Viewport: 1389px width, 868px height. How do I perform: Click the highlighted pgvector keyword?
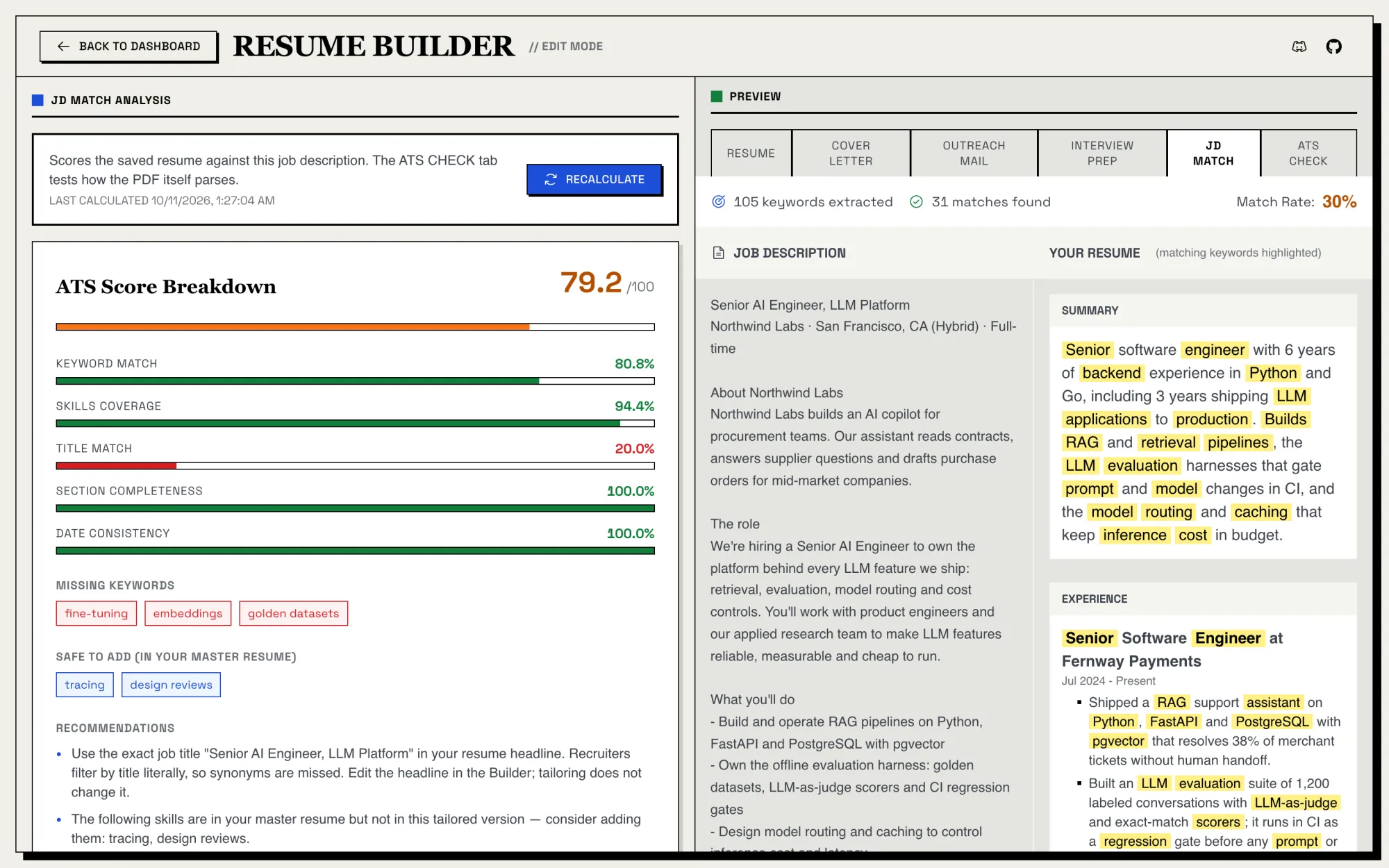coord(1117,741)
